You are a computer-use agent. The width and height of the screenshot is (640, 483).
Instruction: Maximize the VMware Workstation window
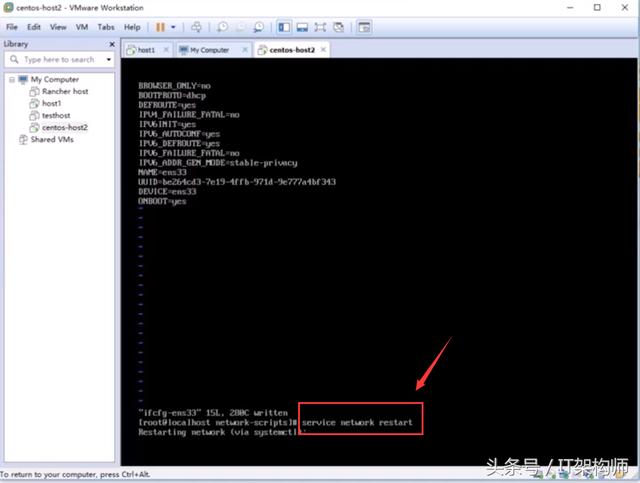[x=597, y=7]
